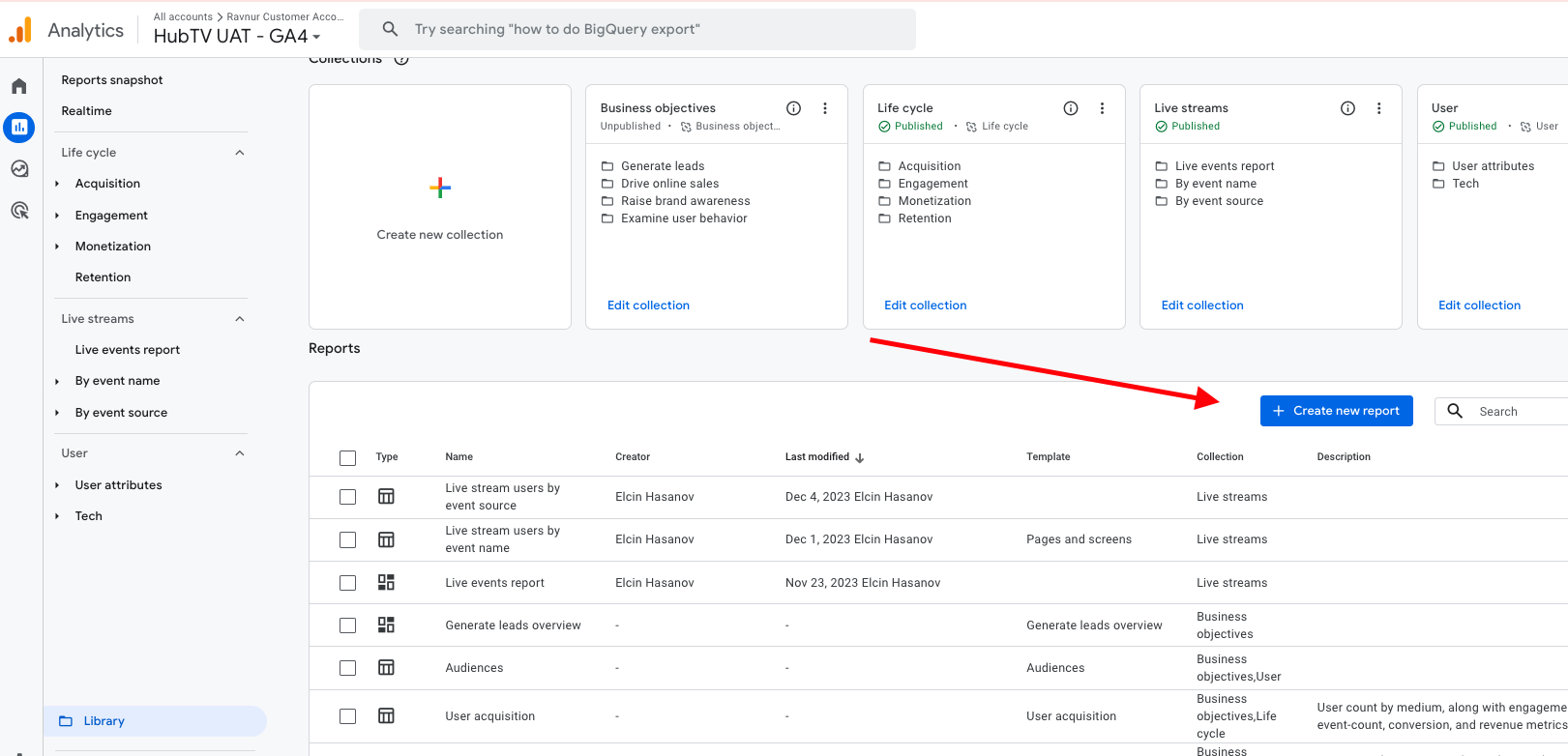Viewport: 1568px width, 756px height.
Task: Expand the Monetization tree arrow
Action: coord(57,247)
